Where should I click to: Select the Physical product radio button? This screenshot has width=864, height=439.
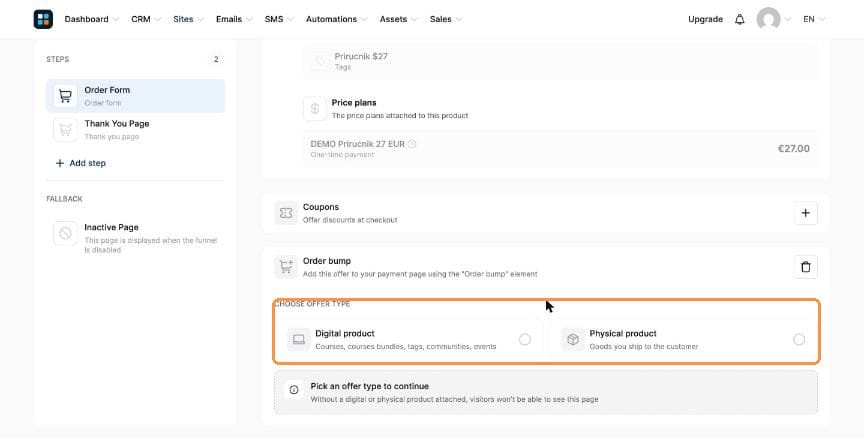tap(799, 339)
